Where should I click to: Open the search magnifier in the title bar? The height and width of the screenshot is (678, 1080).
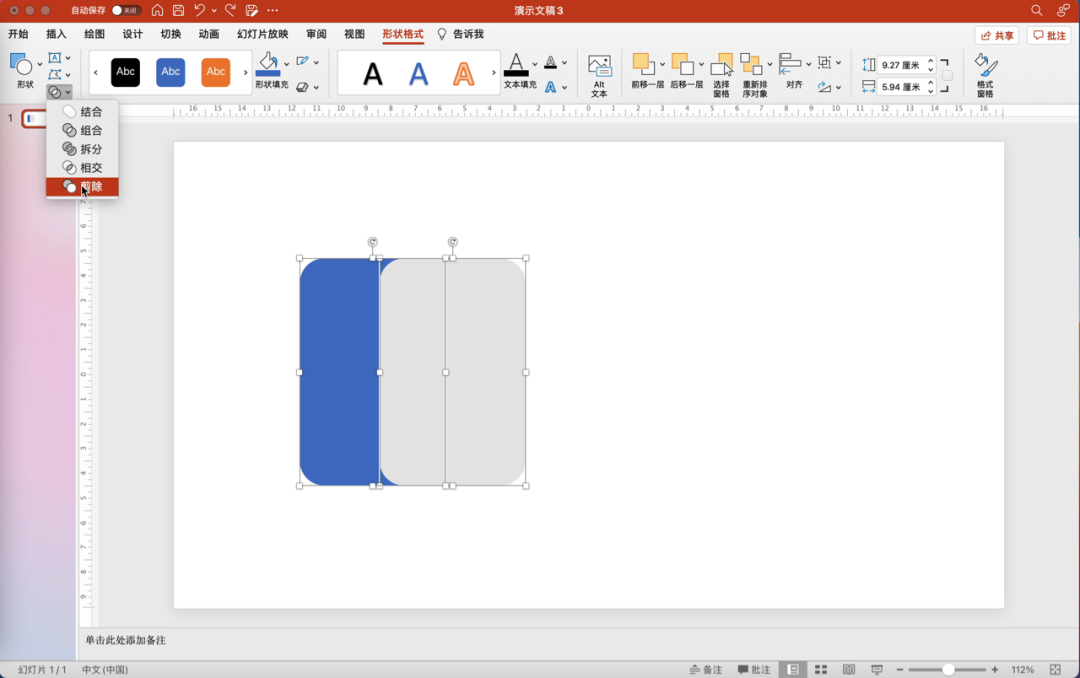[x=1037, y=10]
